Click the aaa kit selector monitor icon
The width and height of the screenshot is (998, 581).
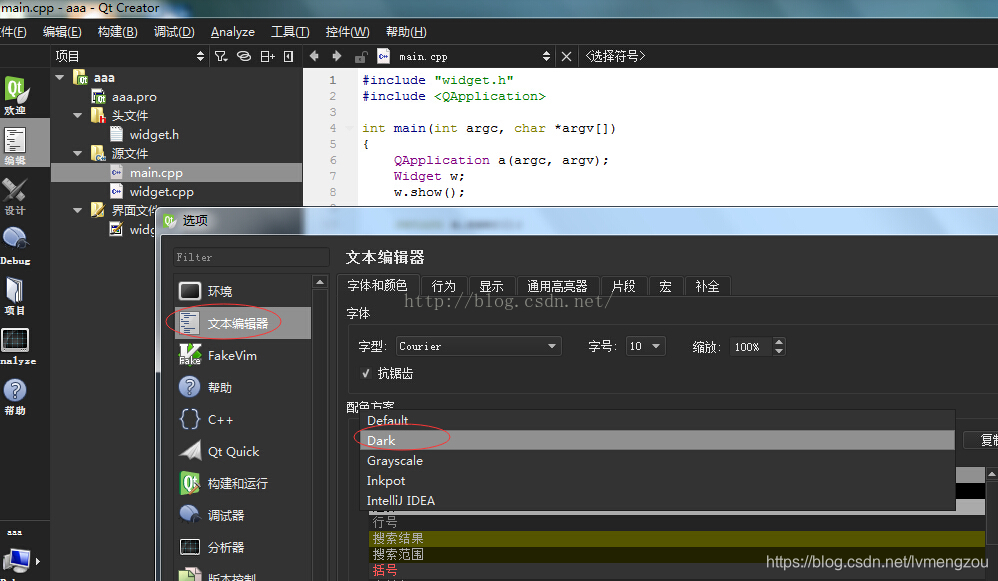pos(17,560)
